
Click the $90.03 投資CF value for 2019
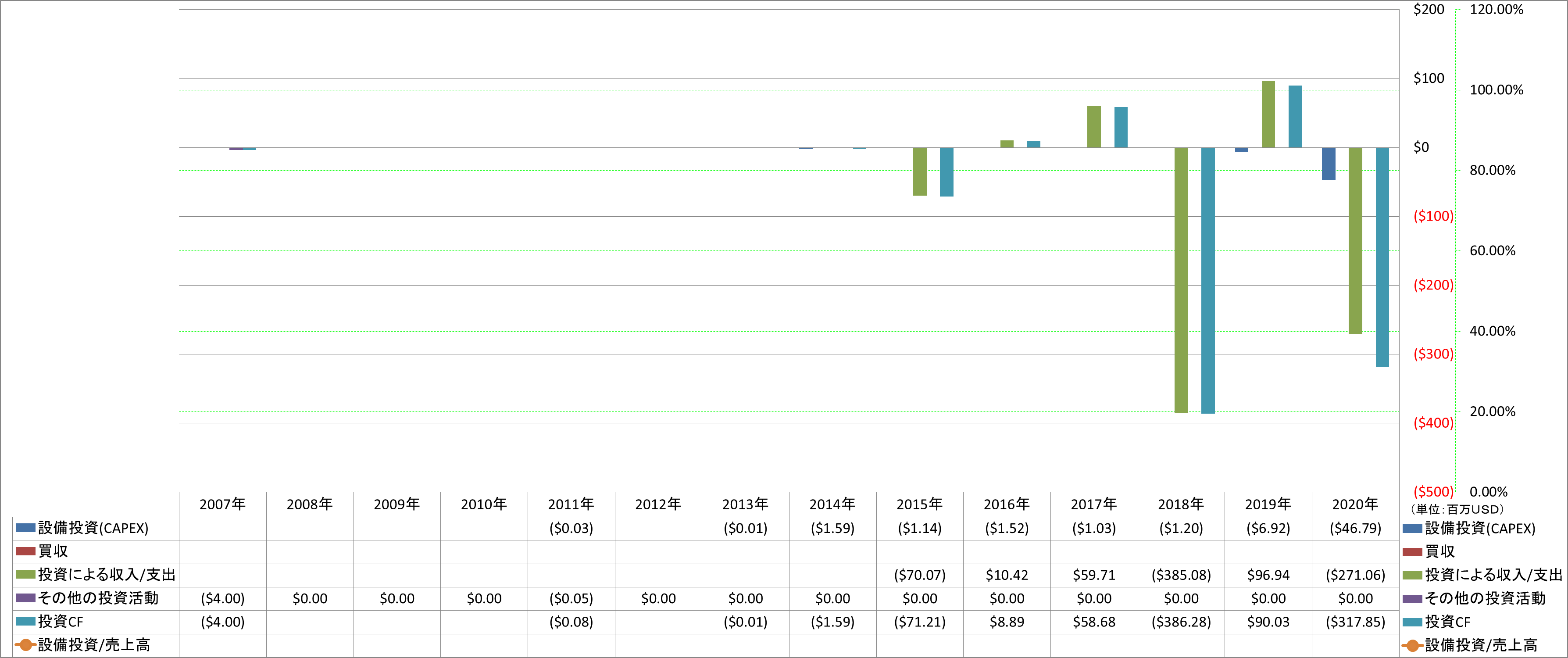1268,622
